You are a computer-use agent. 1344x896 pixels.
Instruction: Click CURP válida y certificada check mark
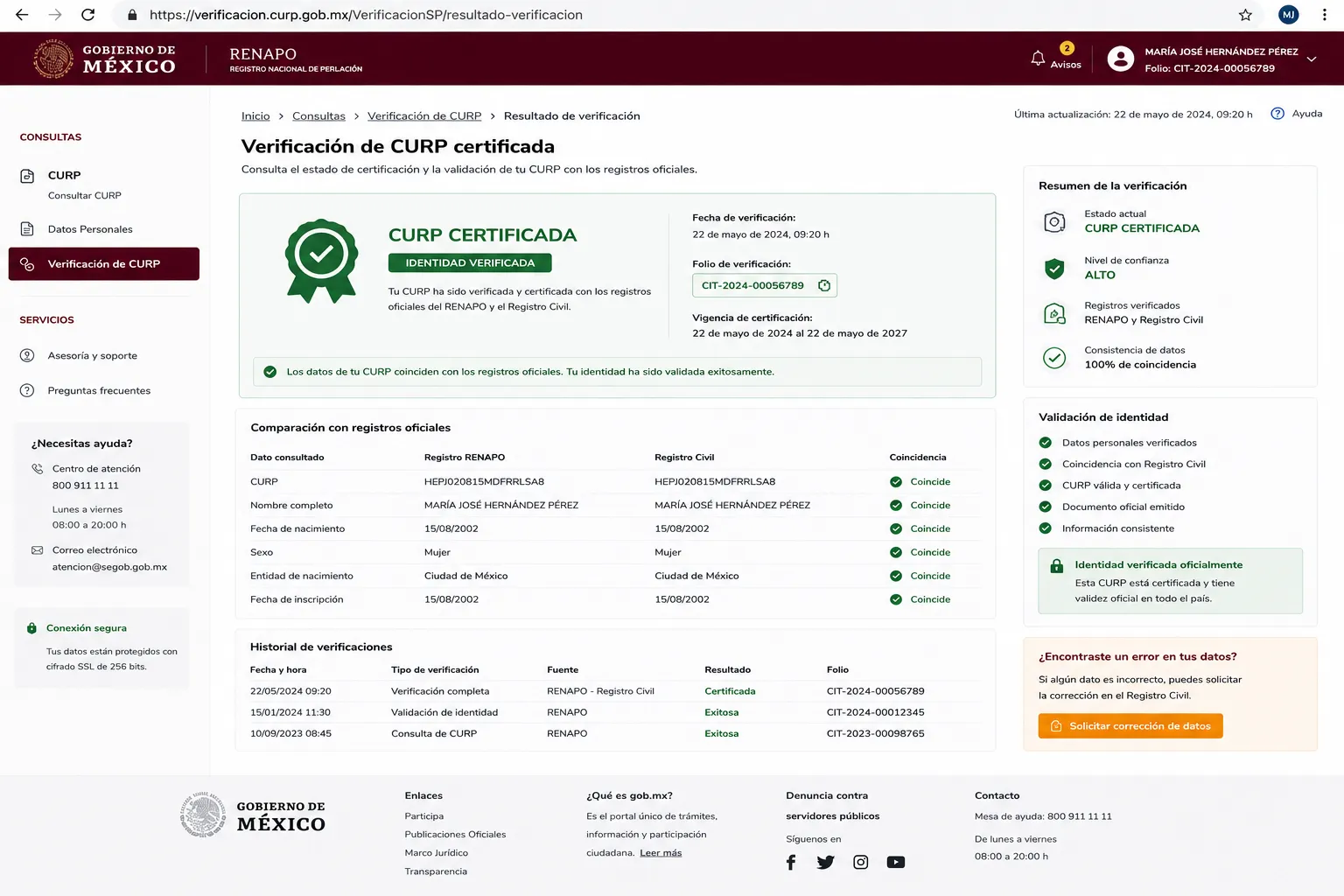pos(1045,486)
